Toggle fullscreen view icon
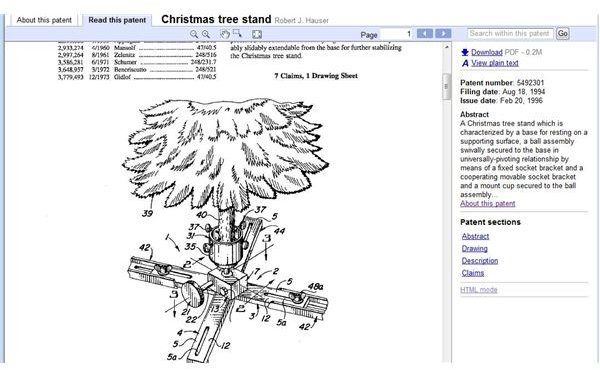 [257, 34]
